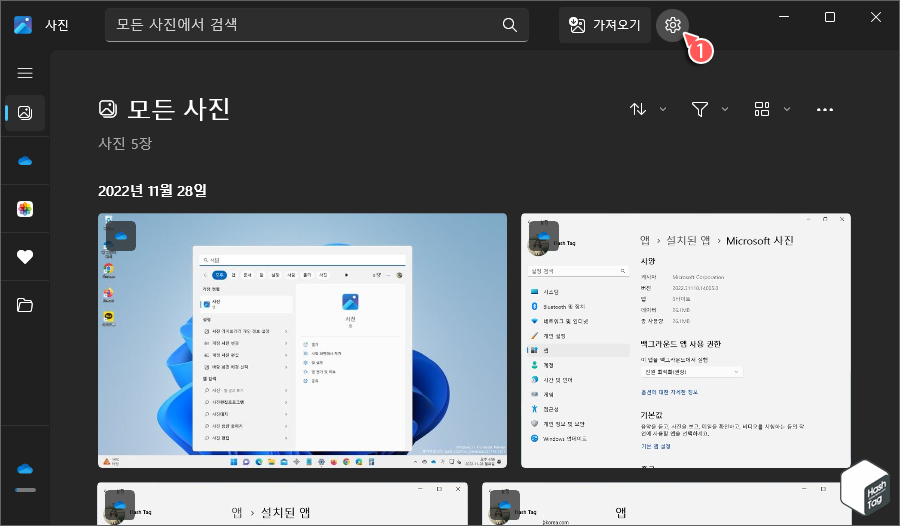This screenshot has width=900, height=526.
Task: Click the 2022년 11월 28일 date heading
Action: click(152, 191)
